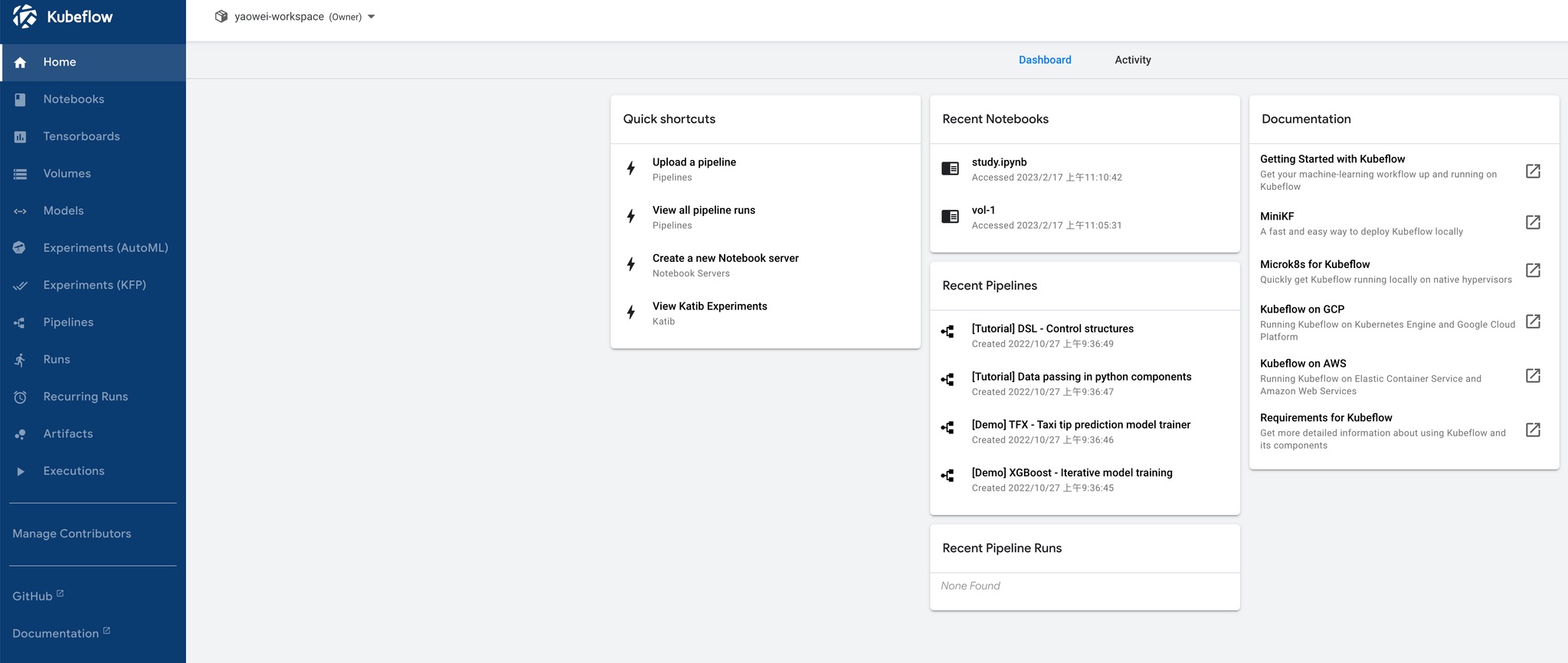Go to Artifacts in the sidebar
Screen dimensions: 1568x663
click(93, 434)
